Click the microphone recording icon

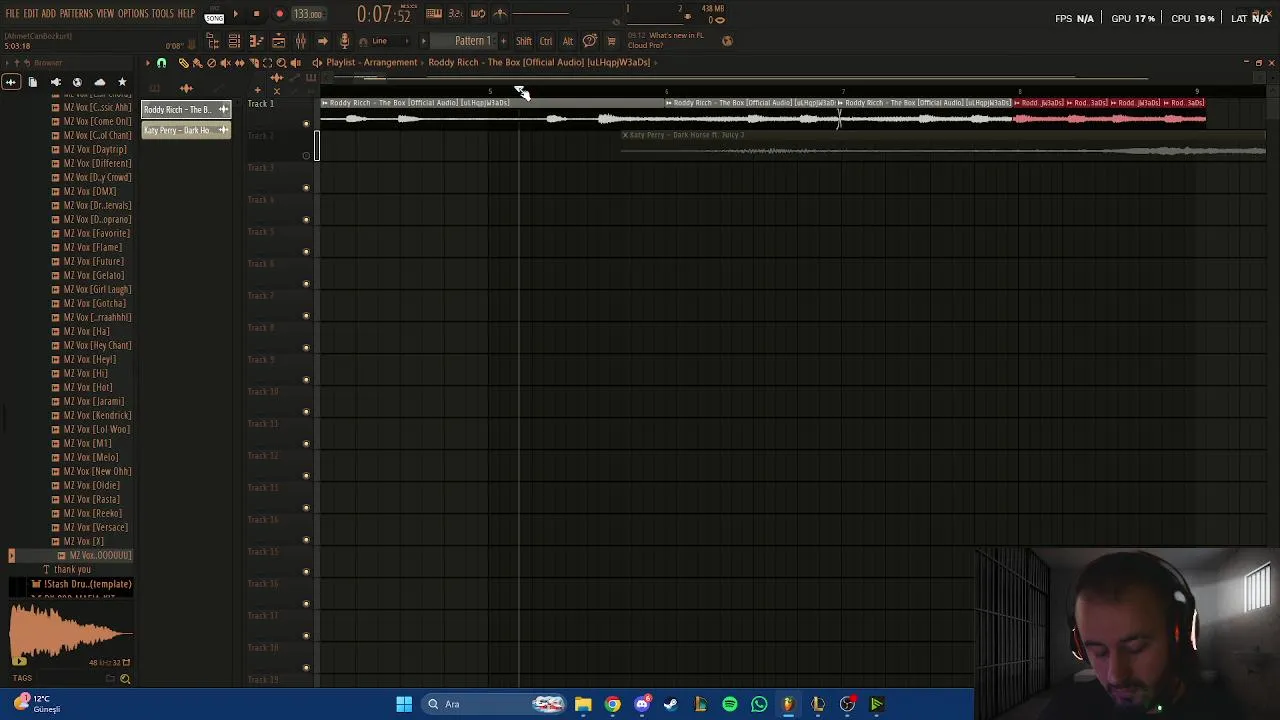click(345, 41)
